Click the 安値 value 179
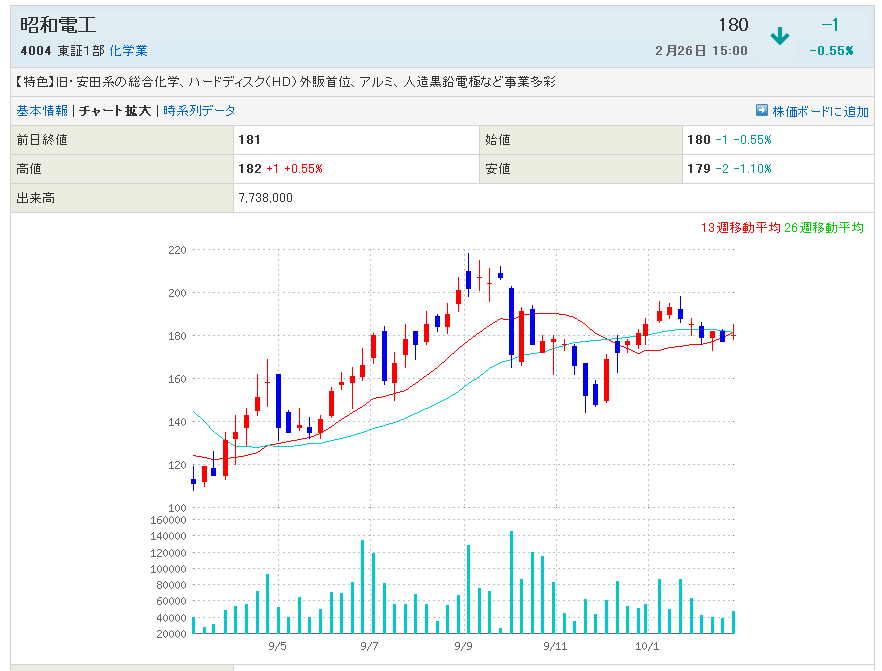 [x=699, y=169]
